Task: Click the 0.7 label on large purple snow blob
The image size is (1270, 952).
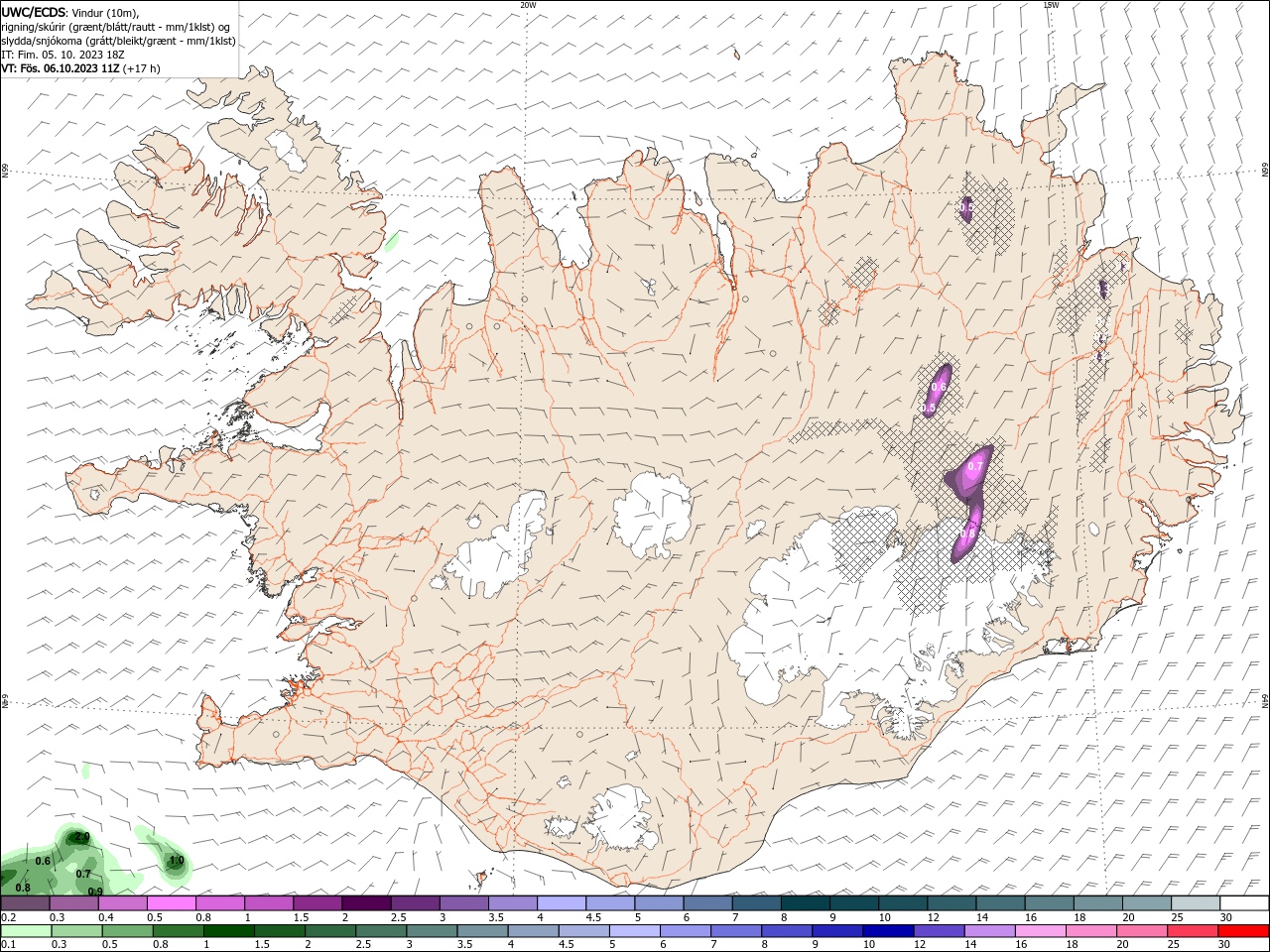Action: (974, 466)
